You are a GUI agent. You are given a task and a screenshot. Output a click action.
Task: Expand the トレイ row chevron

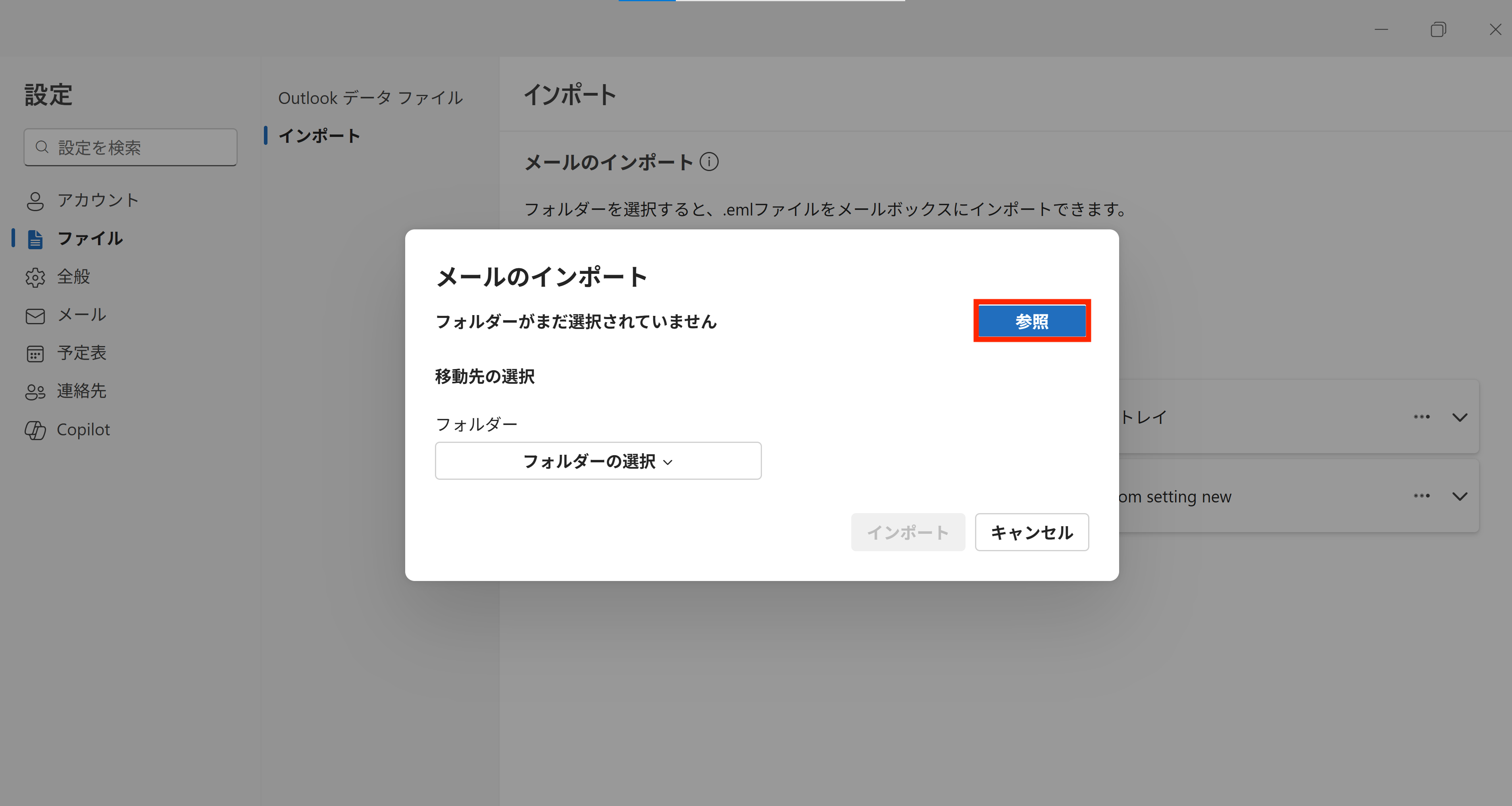tap(1460, 417)
